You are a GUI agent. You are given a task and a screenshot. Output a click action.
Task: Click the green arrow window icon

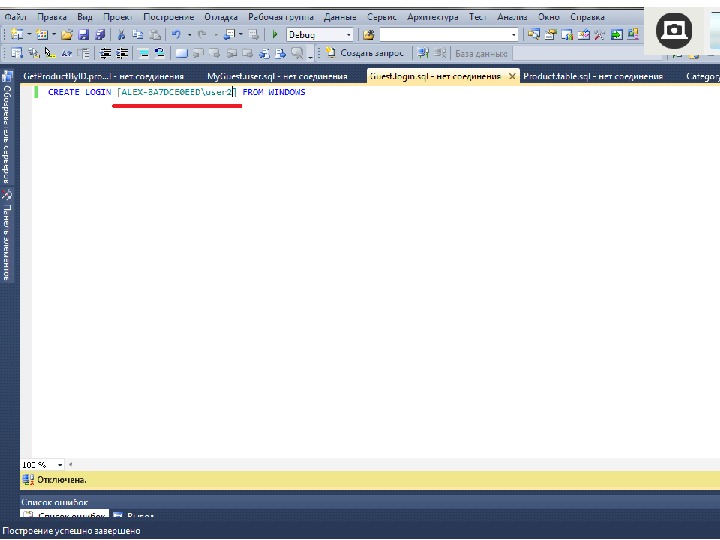click(x=617, y=34)
